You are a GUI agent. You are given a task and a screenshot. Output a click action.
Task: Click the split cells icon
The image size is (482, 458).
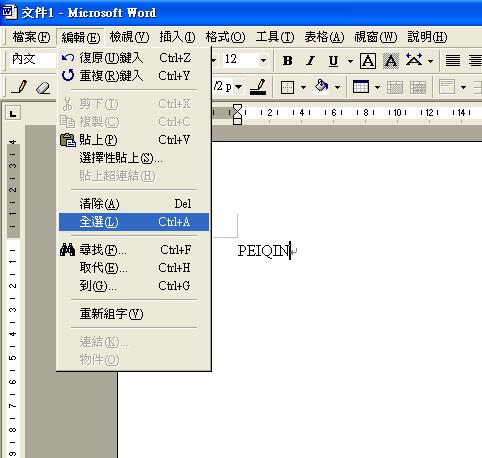418,87
